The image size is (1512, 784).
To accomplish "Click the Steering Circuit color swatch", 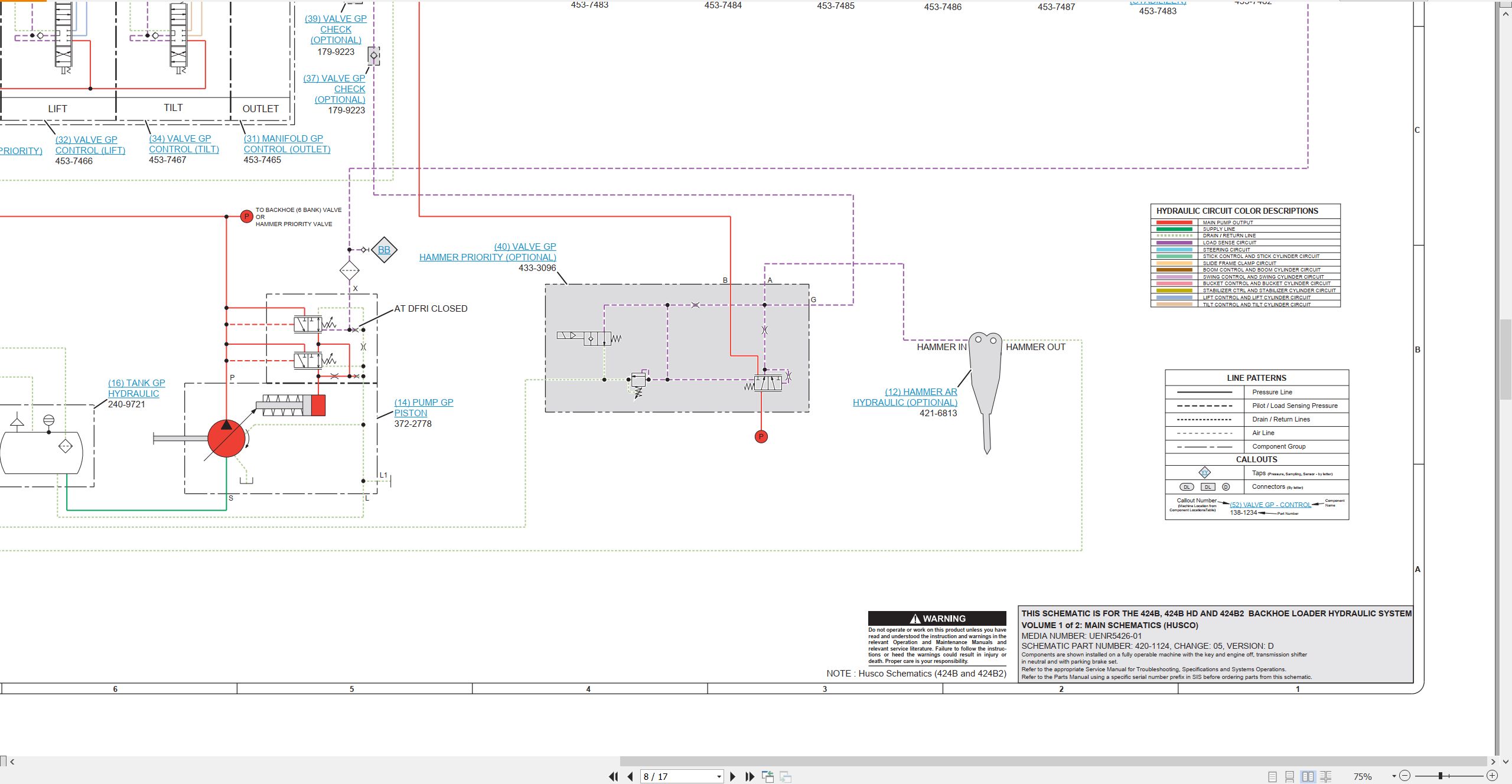I will pos(1174,250).
